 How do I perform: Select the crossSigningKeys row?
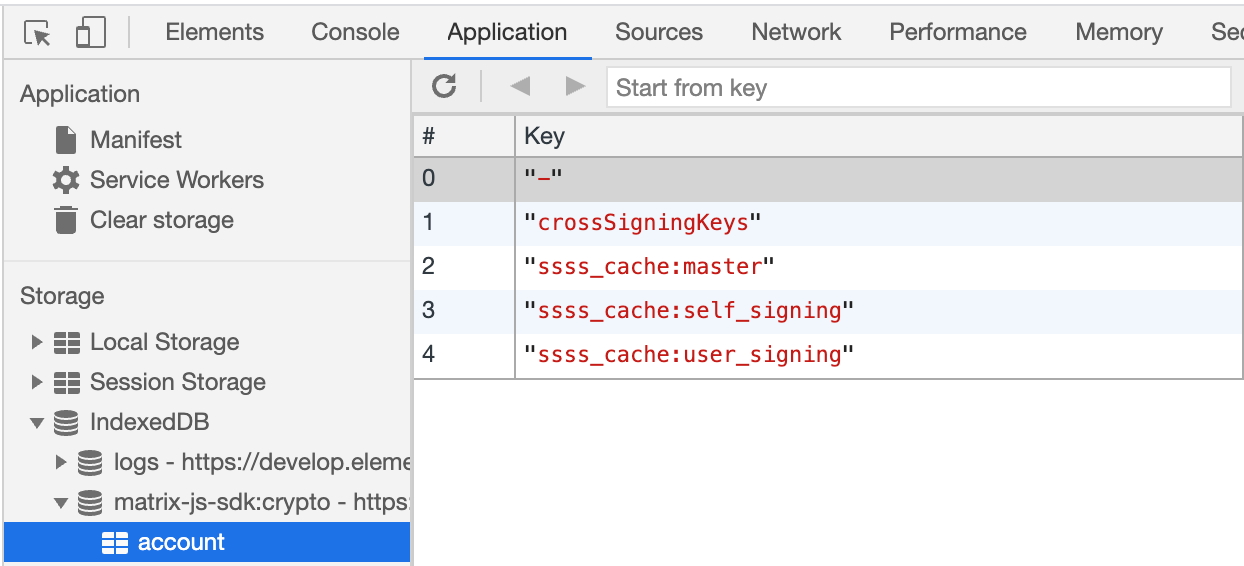(828, 222)
